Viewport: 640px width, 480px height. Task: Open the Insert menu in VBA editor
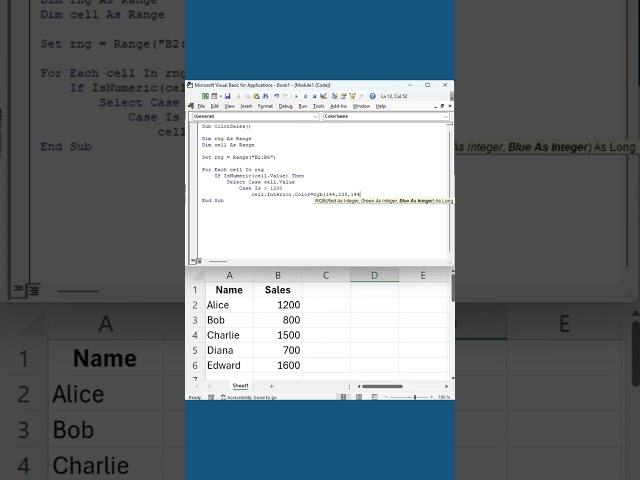click(246, 106)
